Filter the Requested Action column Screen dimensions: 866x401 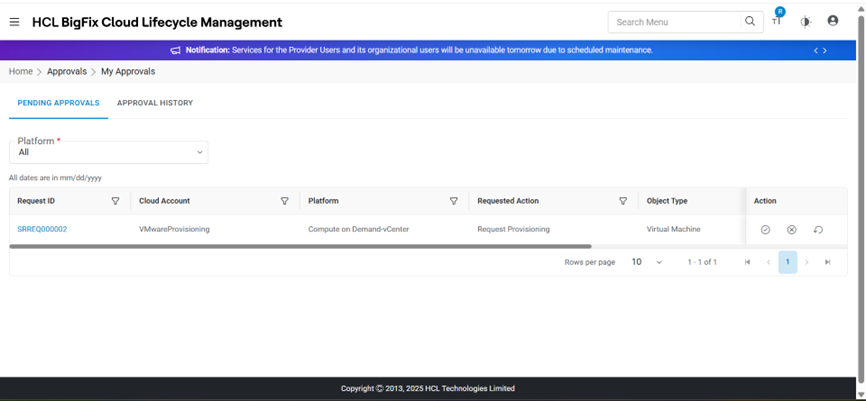click(x=623, y=201)
